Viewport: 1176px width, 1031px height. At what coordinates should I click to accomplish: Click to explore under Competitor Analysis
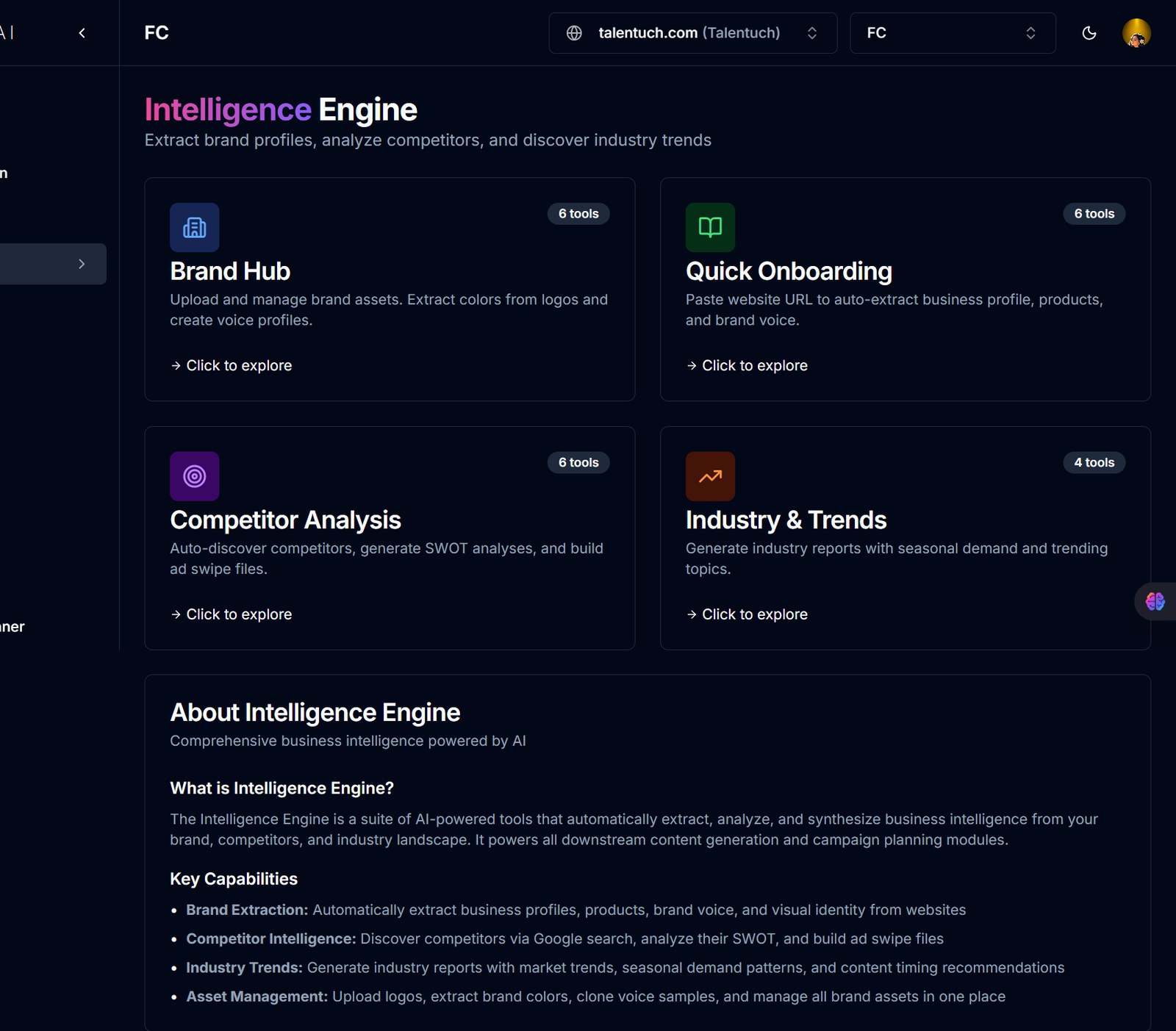pos(239,614)
